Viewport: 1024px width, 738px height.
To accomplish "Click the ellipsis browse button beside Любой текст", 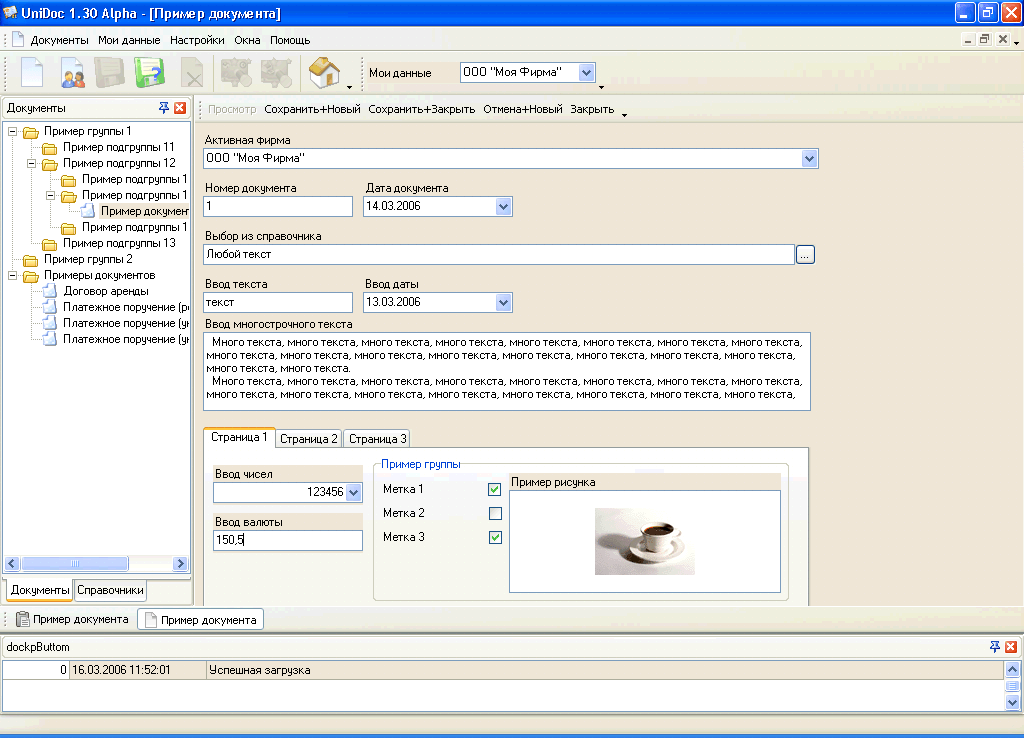I will pyautogui.click(x=805, y=255).
